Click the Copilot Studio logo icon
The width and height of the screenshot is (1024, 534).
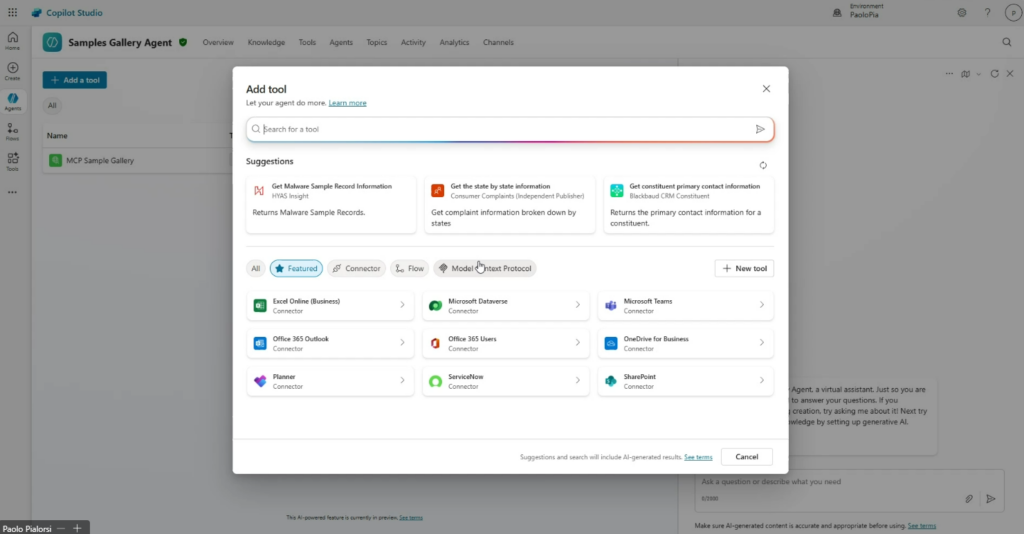(37, 12)
